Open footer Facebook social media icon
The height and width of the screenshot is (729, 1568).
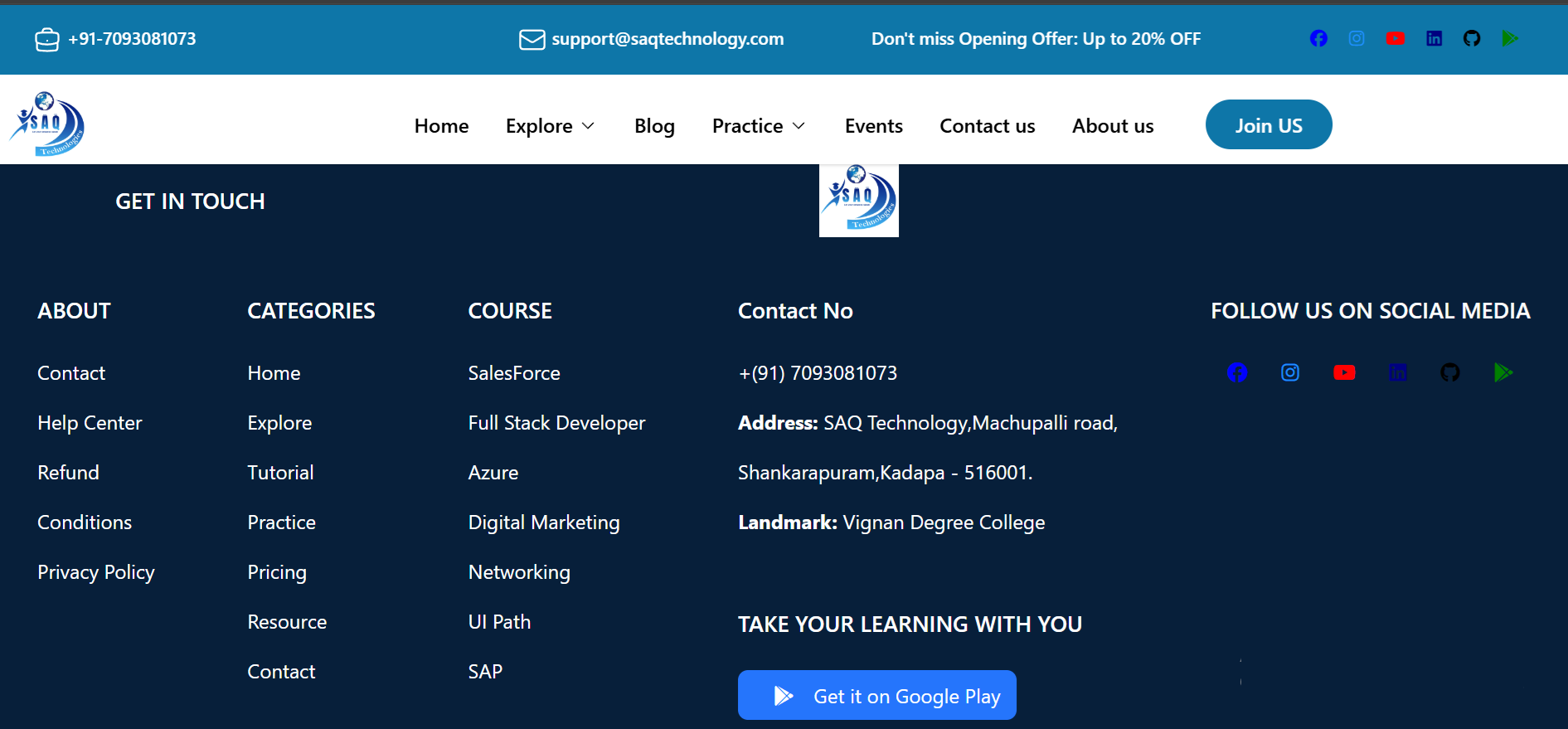tap(1237, 373)
